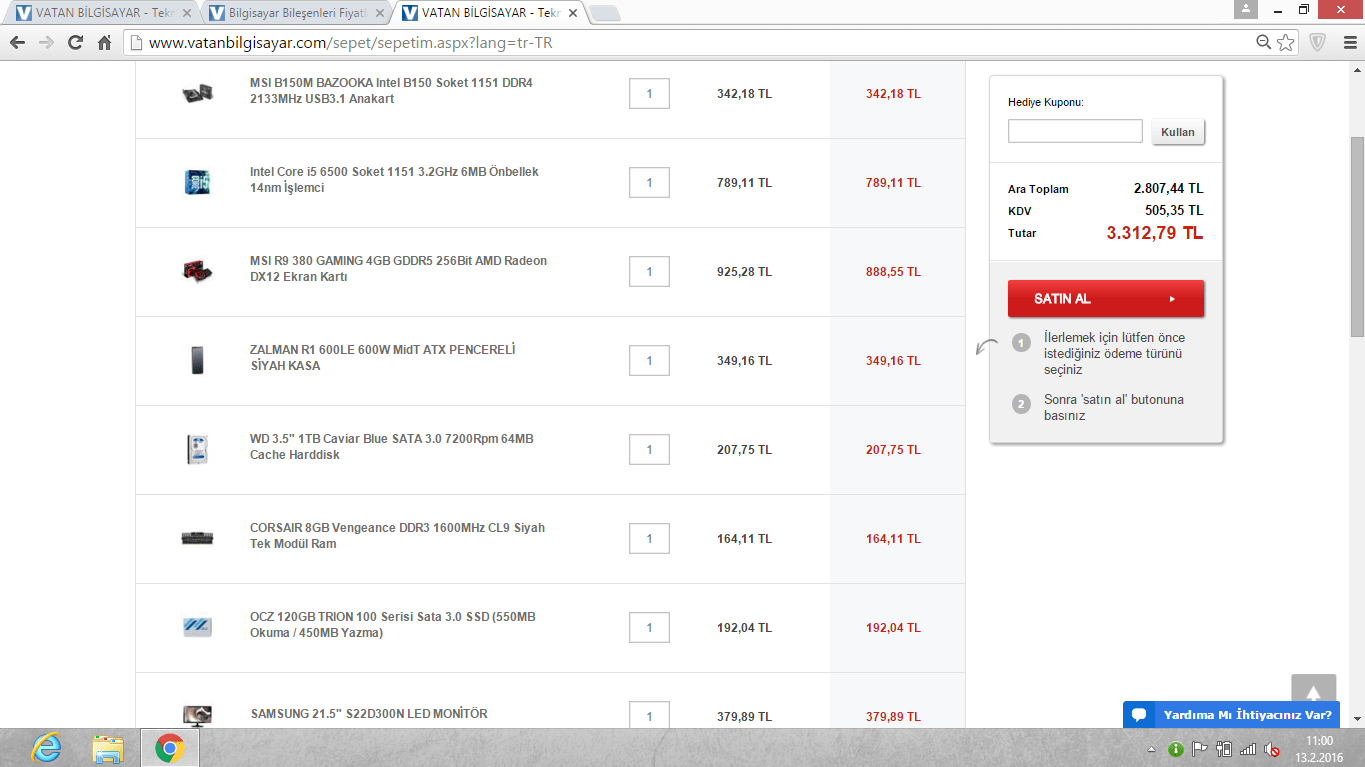Show hidden system tray icons
The width and height of the screenshot is (1365, 767).
coord(1151,749)
